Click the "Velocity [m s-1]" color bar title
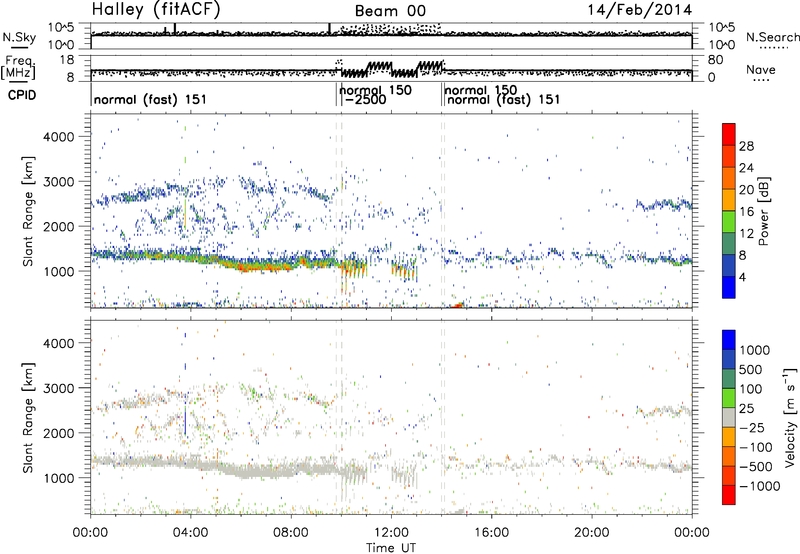The image size is (800, 554). (790, 417)
